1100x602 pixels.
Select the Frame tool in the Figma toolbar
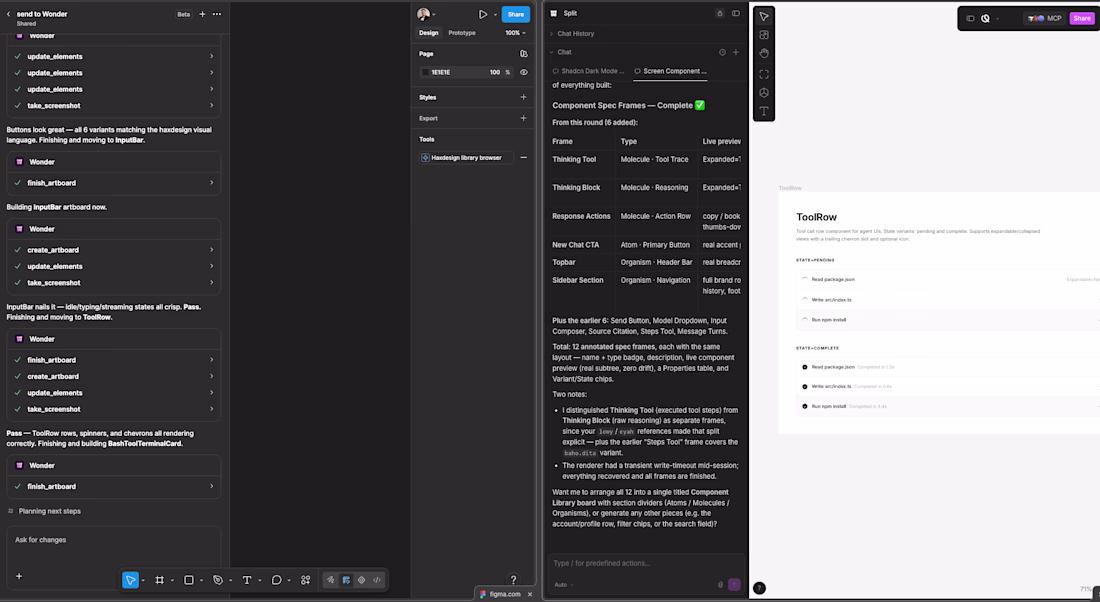click(x=159, y=580)
